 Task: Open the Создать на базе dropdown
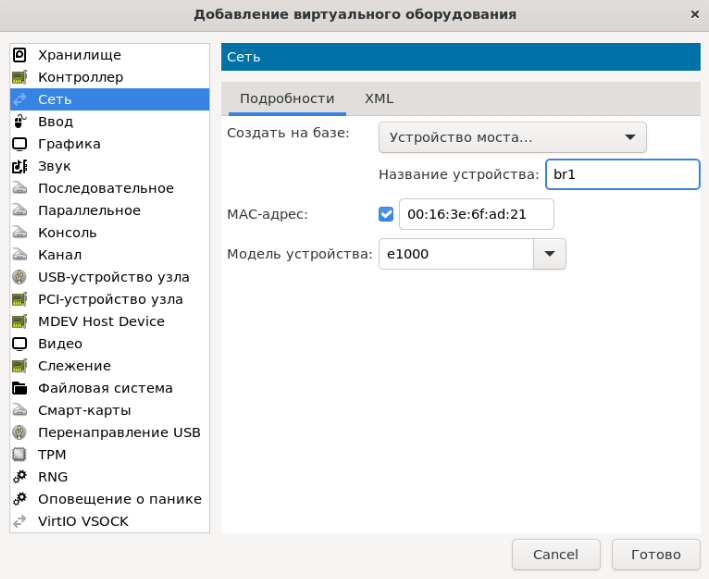(512, 137)
